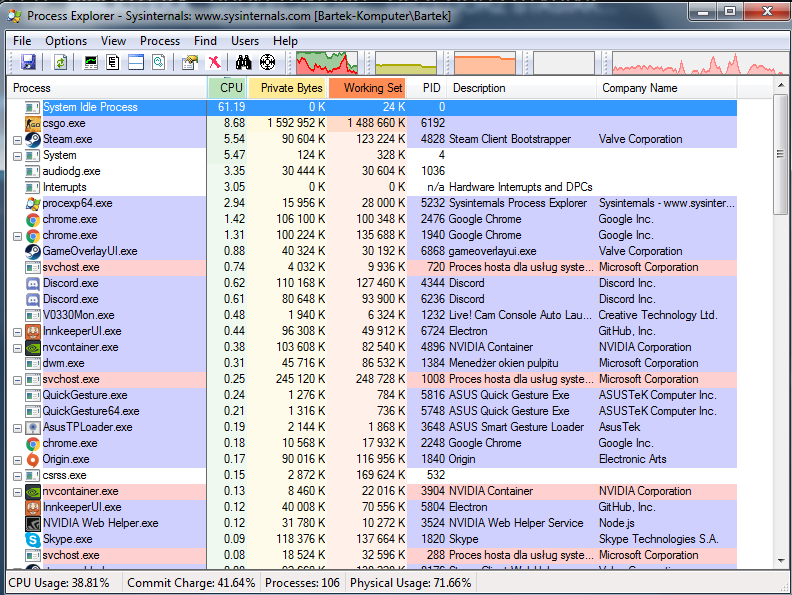Click the Save toolbar icon
The width and height of the screenshot is (792, 595).
28,63
